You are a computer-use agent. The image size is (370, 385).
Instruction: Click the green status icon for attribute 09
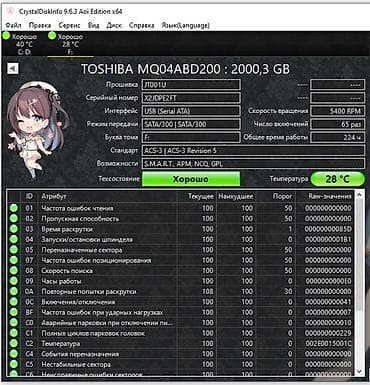point(14,281)
